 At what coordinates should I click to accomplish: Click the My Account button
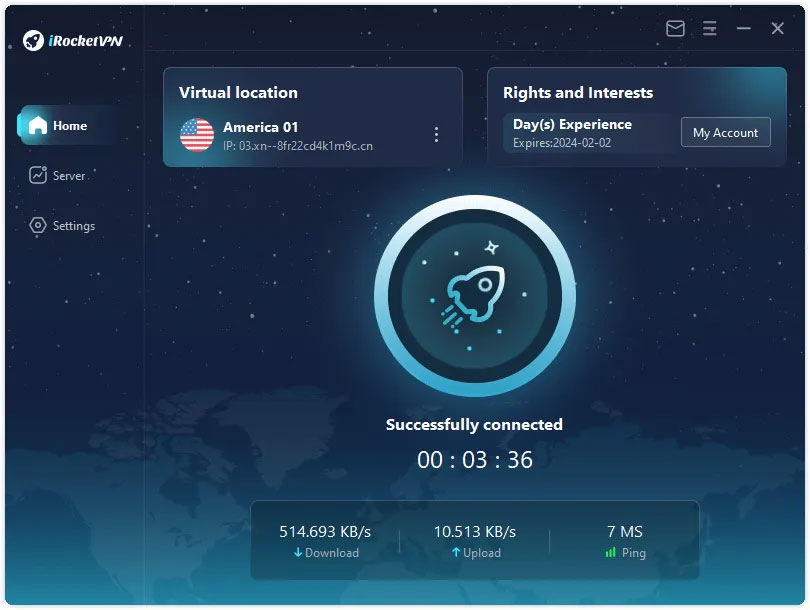(726, 131)
